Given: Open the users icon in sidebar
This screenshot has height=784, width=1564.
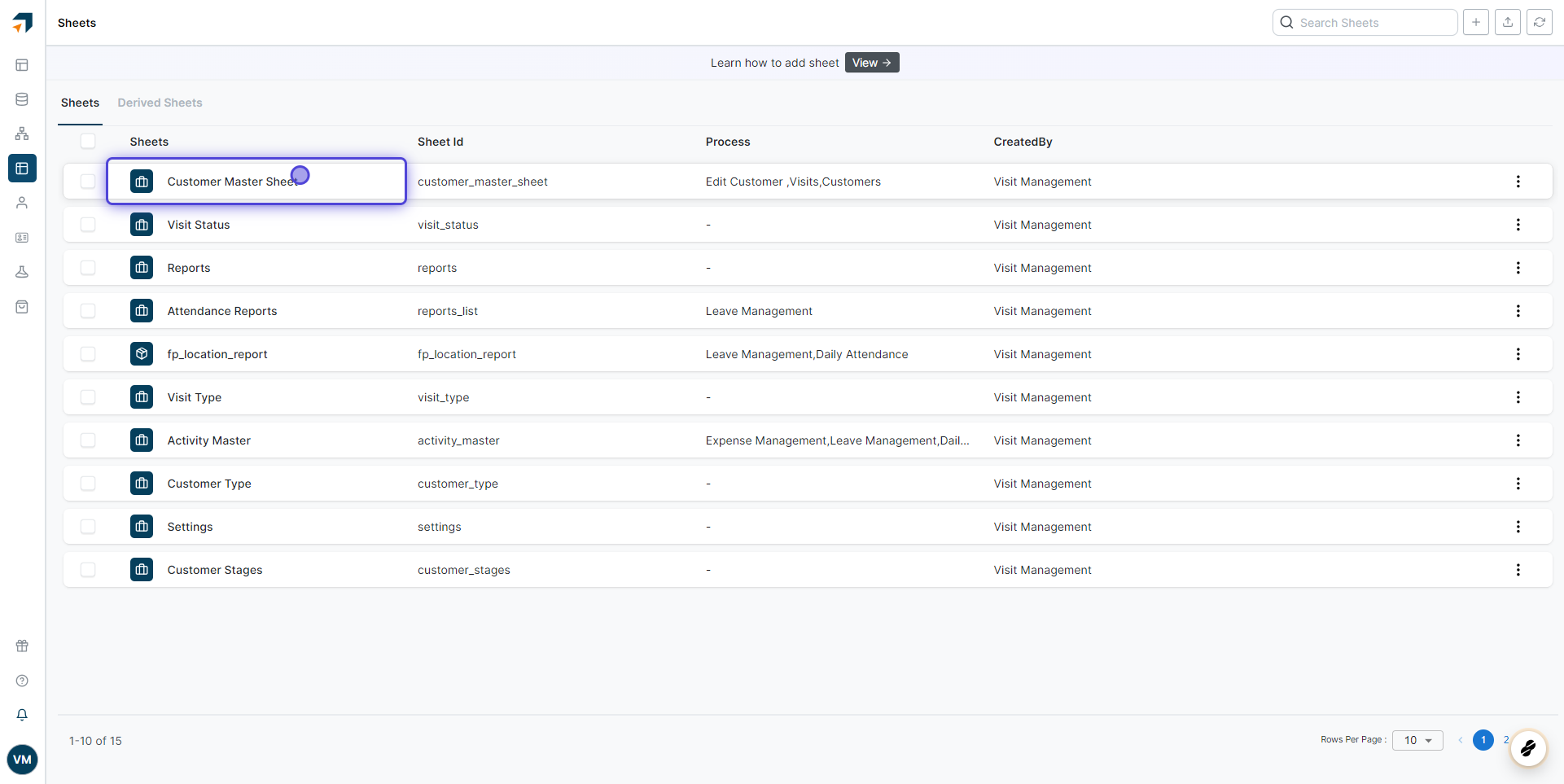Looking at the screenshot, I should coord(22,203).
